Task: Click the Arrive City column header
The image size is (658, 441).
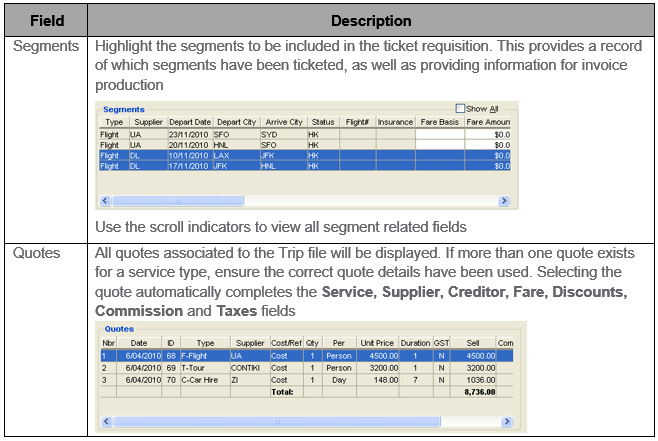Action: tap(284, 122)
